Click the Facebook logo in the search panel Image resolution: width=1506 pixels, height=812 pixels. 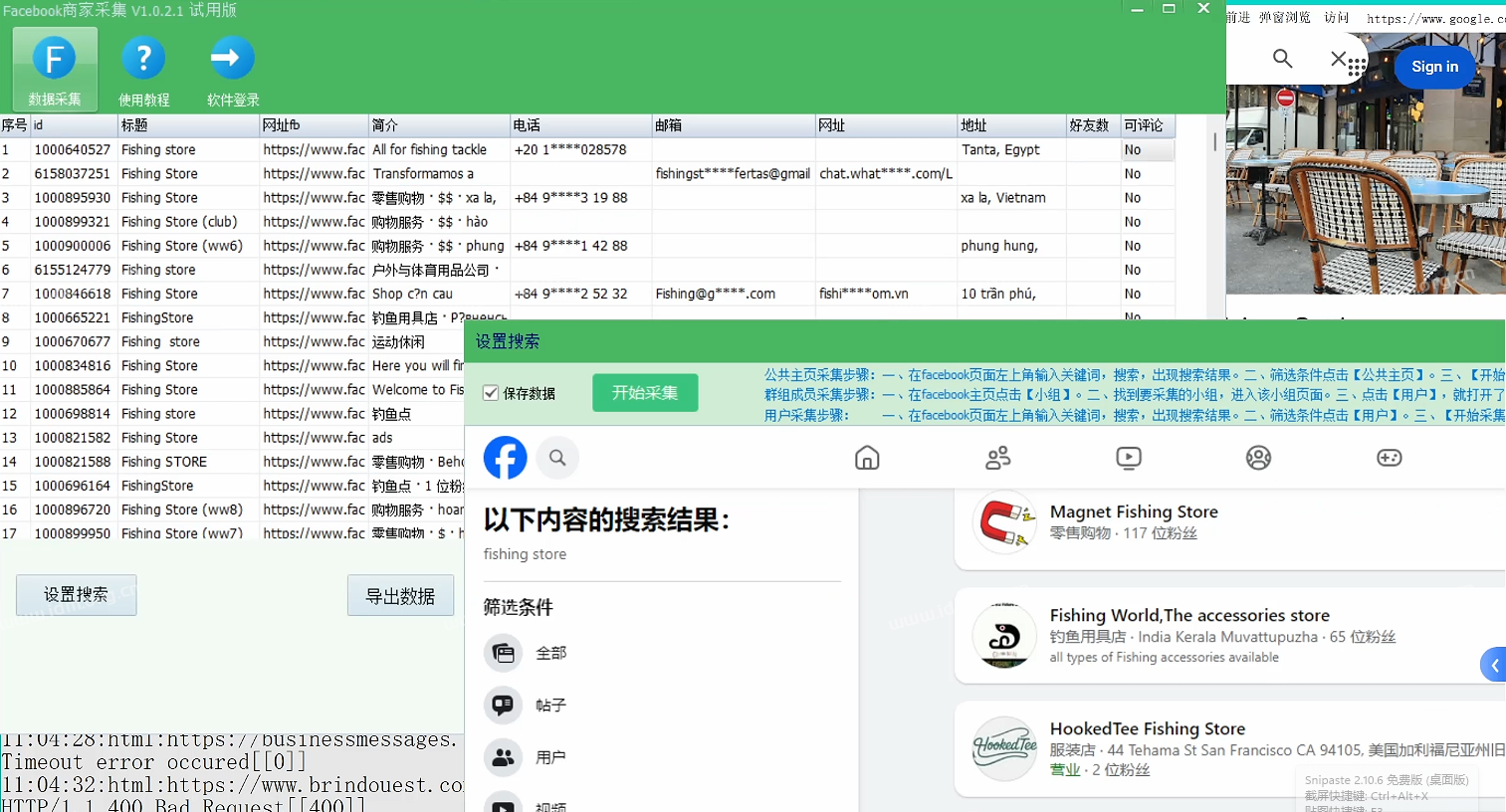click(x=505, y=458)
